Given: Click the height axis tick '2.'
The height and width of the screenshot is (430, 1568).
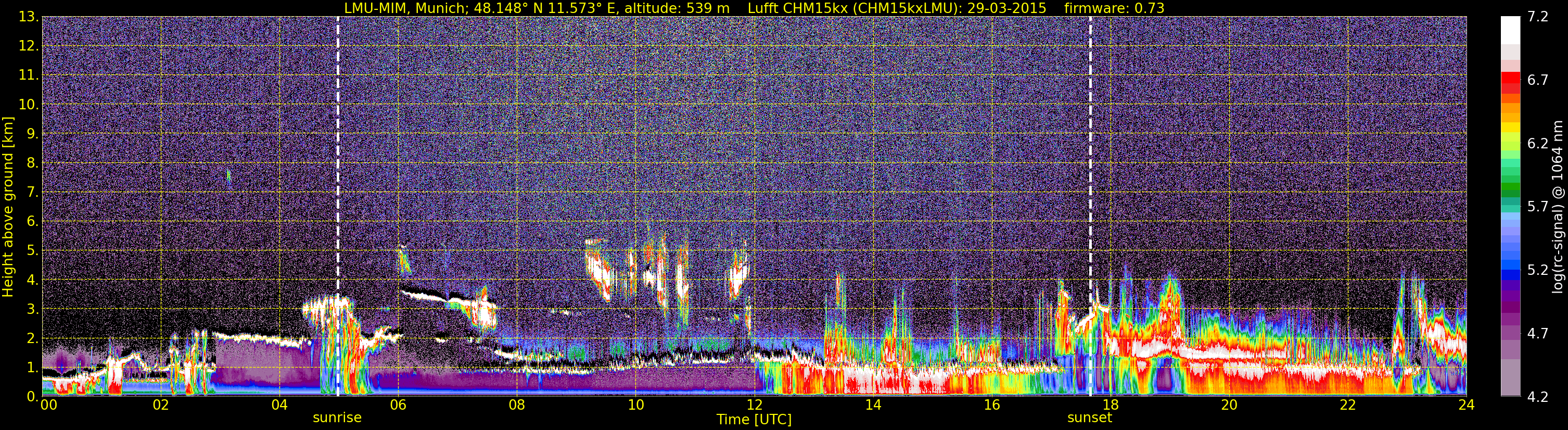Looking at the screenshot, I should click(32, 339).
